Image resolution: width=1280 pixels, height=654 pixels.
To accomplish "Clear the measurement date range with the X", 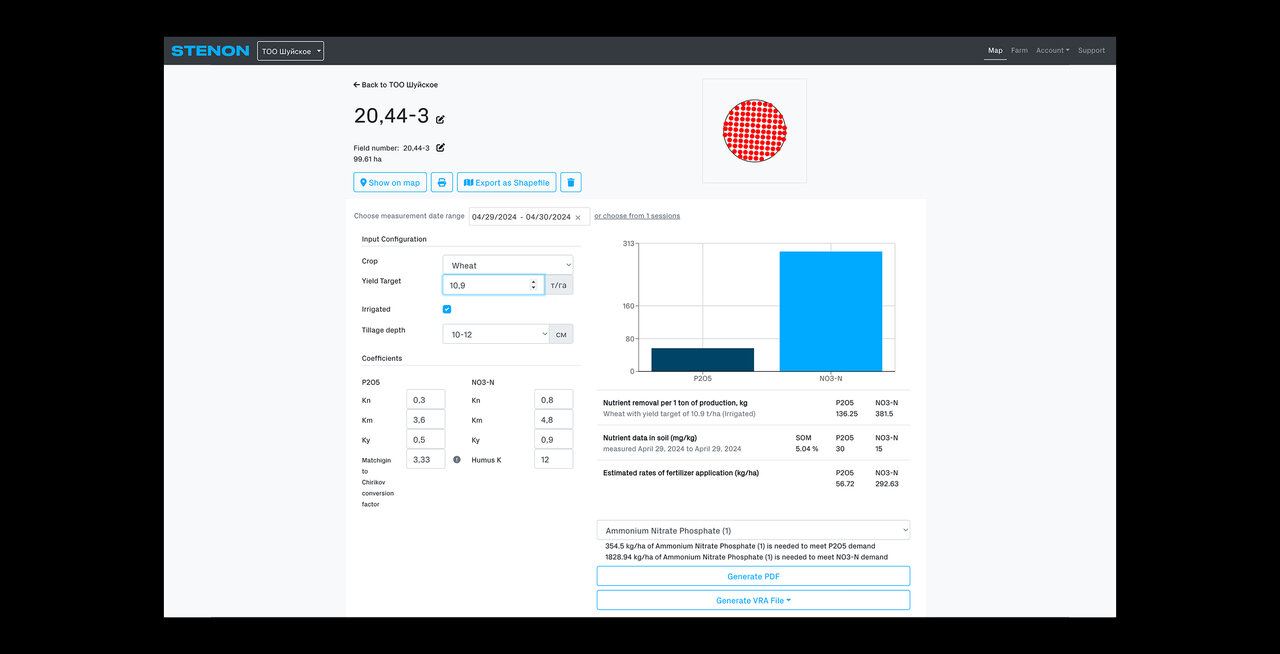I will point(578,217).
